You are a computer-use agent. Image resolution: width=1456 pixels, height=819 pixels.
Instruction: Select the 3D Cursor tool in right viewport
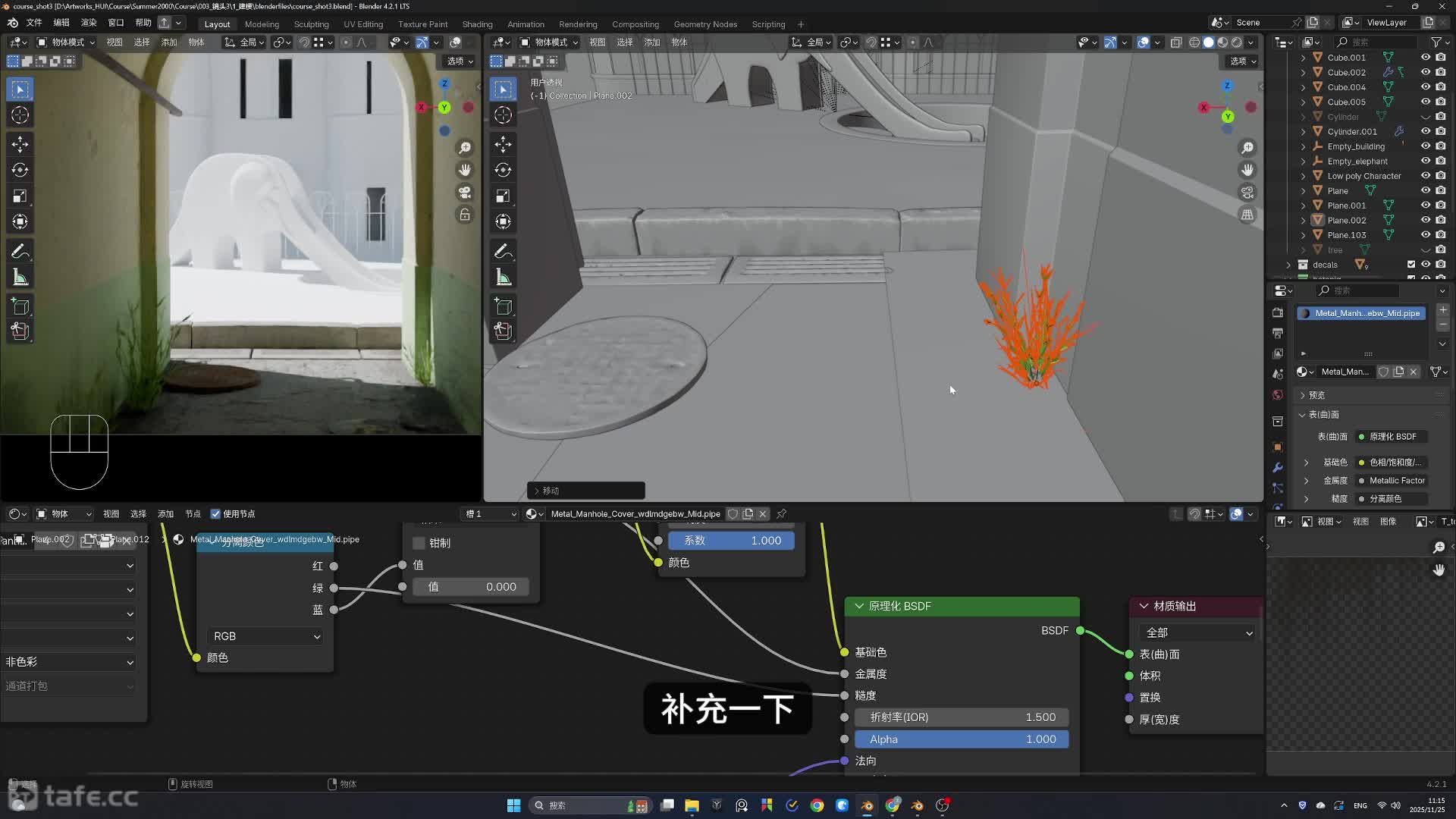503,115
